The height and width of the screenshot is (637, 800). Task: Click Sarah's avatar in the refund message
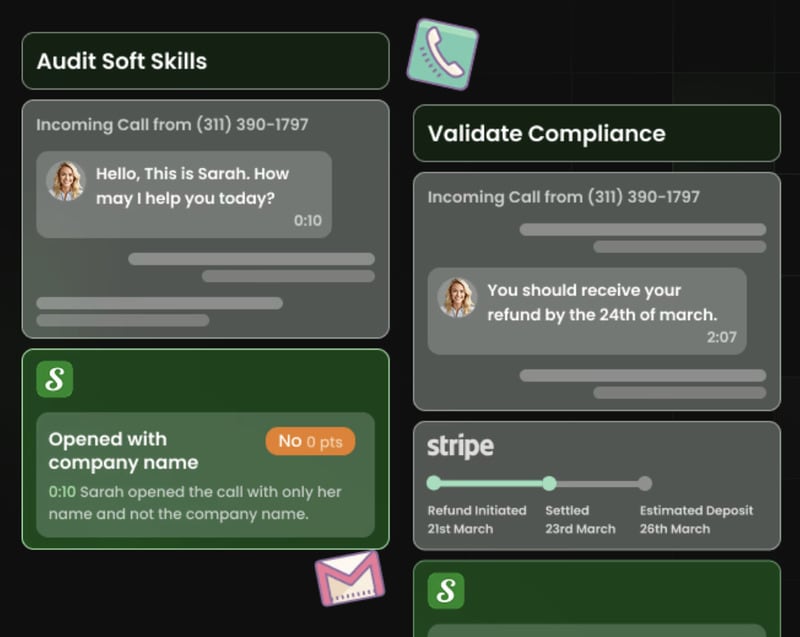coord(457,297)
